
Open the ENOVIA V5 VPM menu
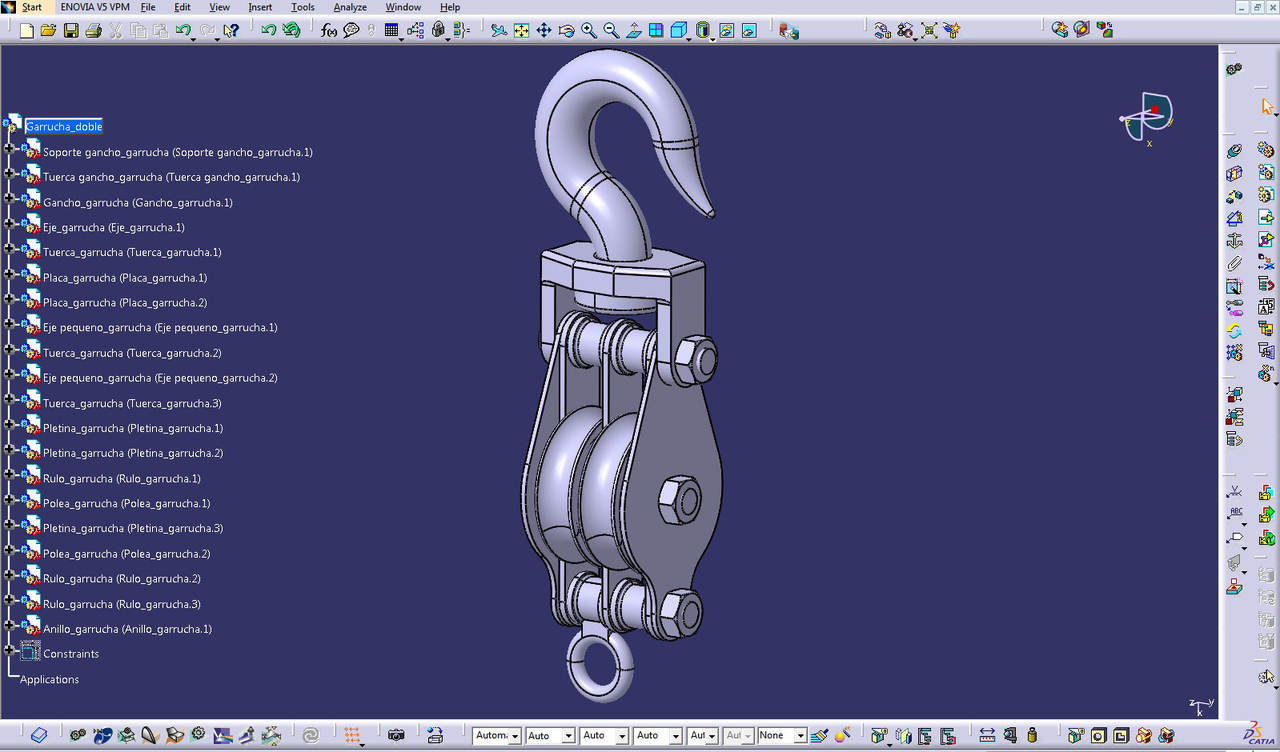coord(95,7)
